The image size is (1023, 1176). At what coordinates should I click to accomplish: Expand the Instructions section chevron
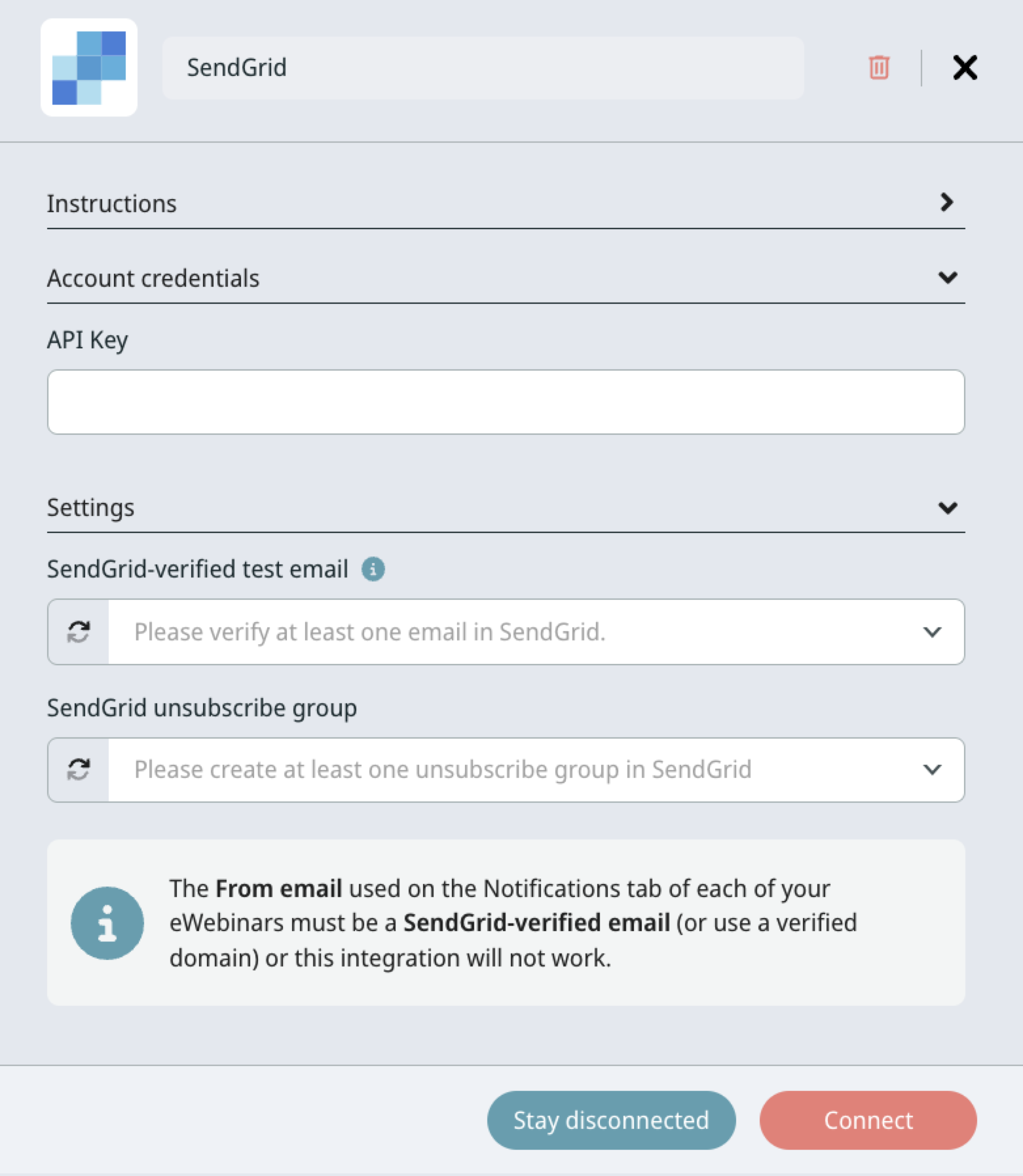[x=946, y=202]
